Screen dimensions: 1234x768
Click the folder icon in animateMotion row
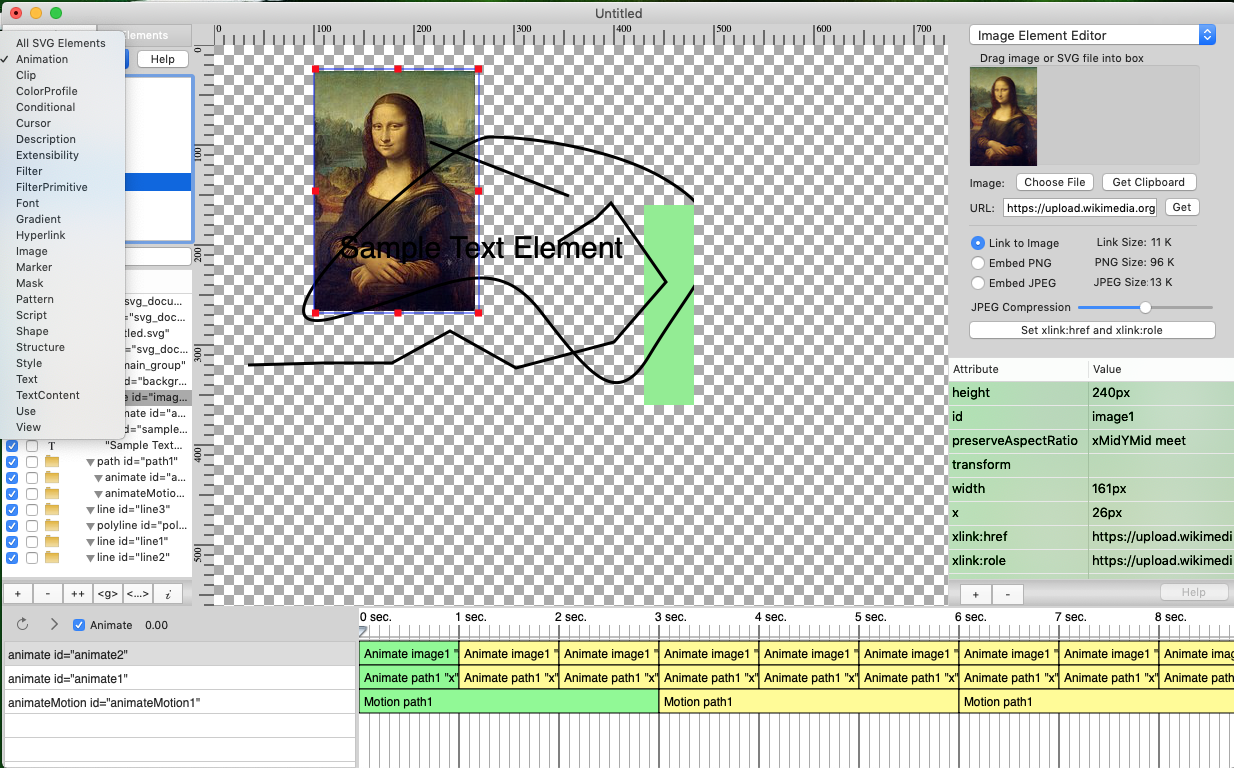coord(52,494)
